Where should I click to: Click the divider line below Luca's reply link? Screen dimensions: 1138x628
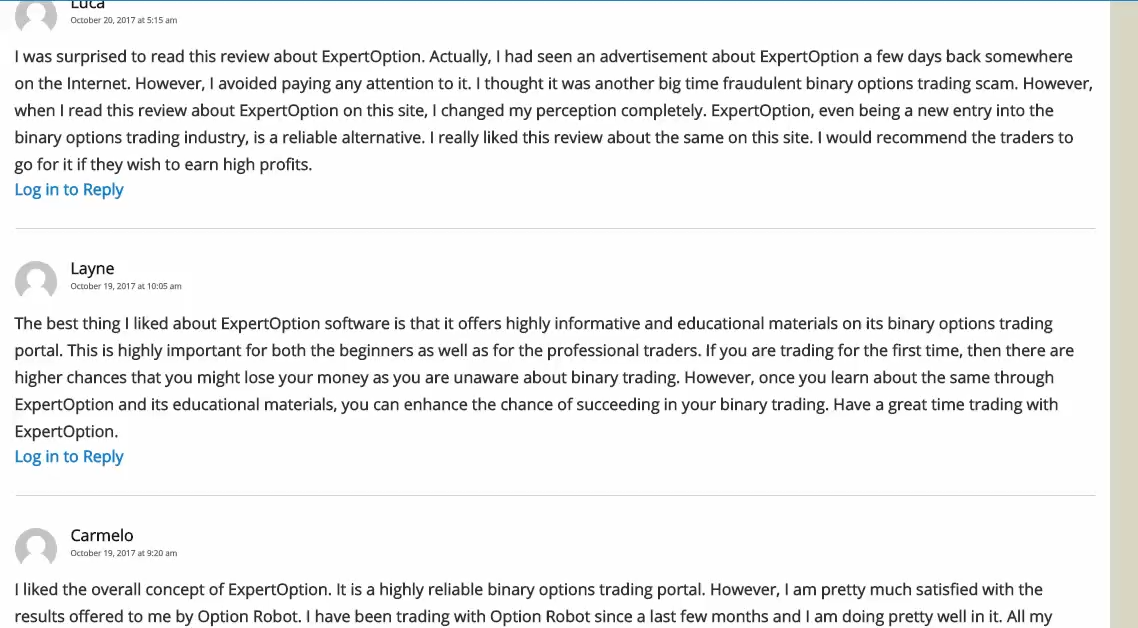(x=555, y=229)
